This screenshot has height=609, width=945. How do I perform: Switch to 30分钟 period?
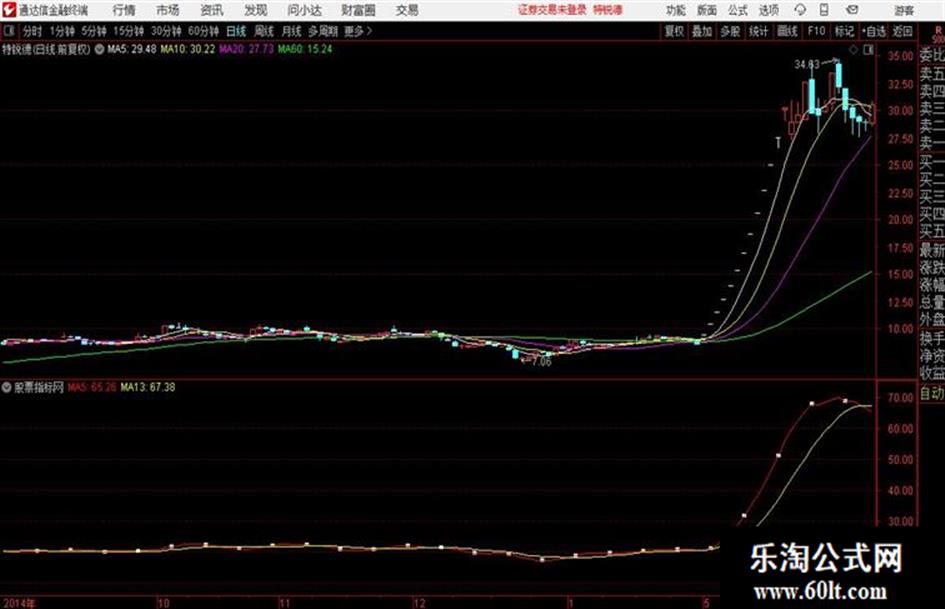(166, 31)
